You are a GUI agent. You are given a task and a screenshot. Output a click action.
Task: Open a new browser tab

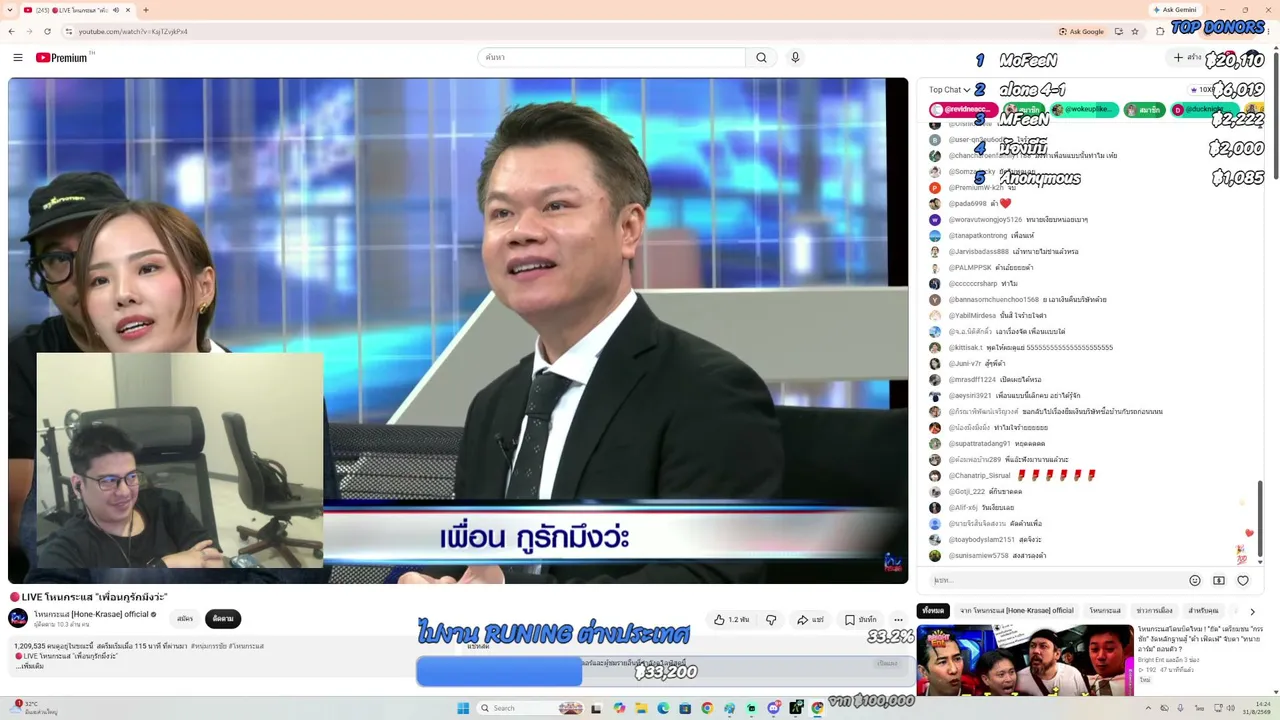(x=146, y=10)
